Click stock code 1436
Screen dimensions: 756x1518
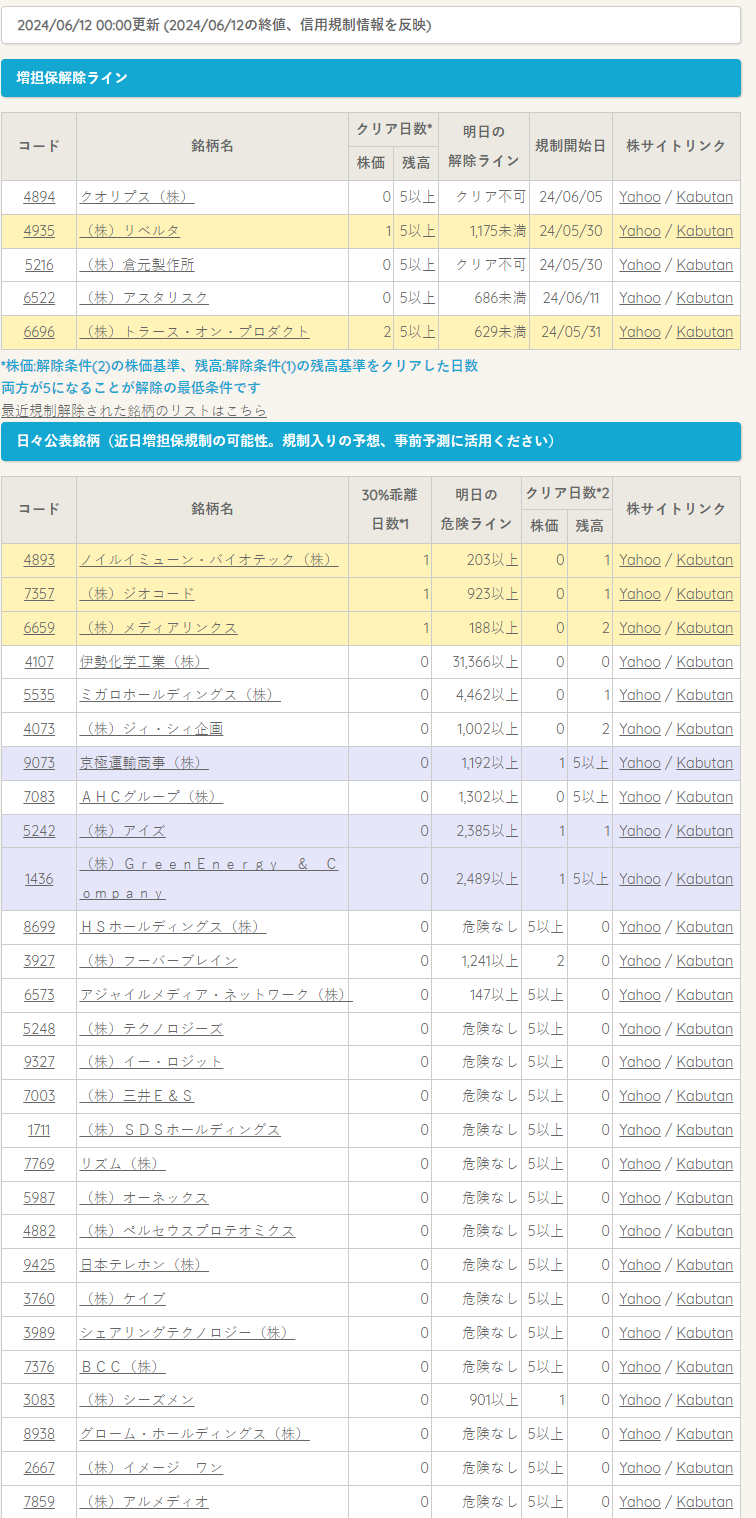click(x=39, y=879)
